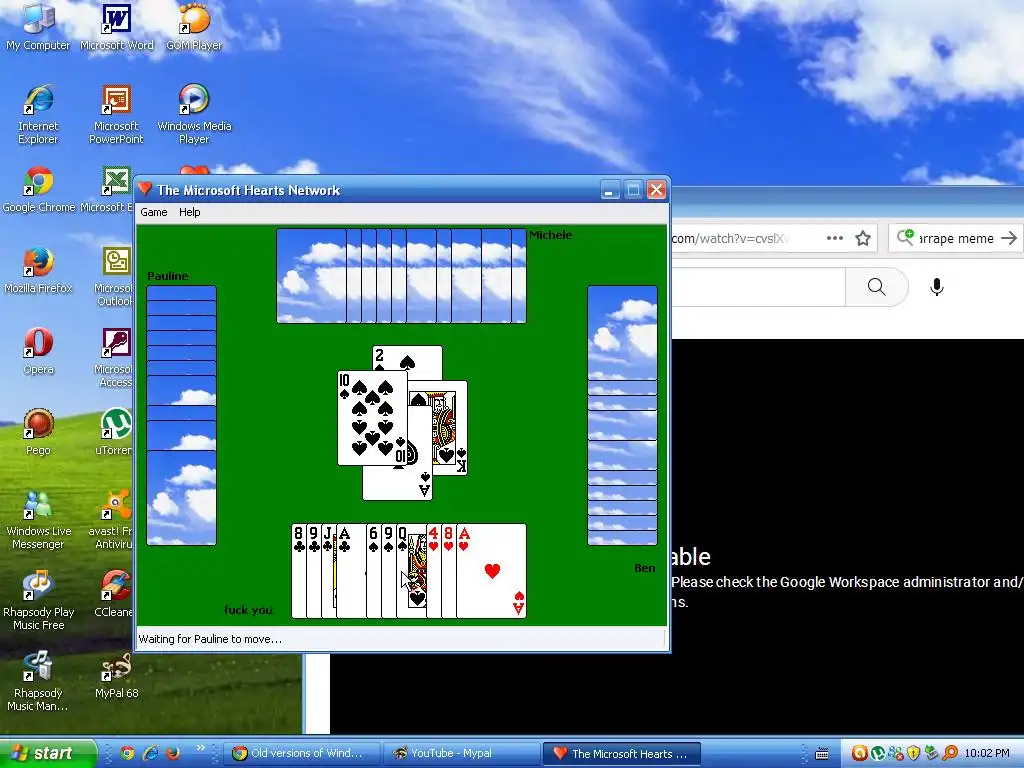This screenshot has height=768, width=1024.
Task: Switch to Old versions of Windows taskbar button
Action: coord(302,754)
